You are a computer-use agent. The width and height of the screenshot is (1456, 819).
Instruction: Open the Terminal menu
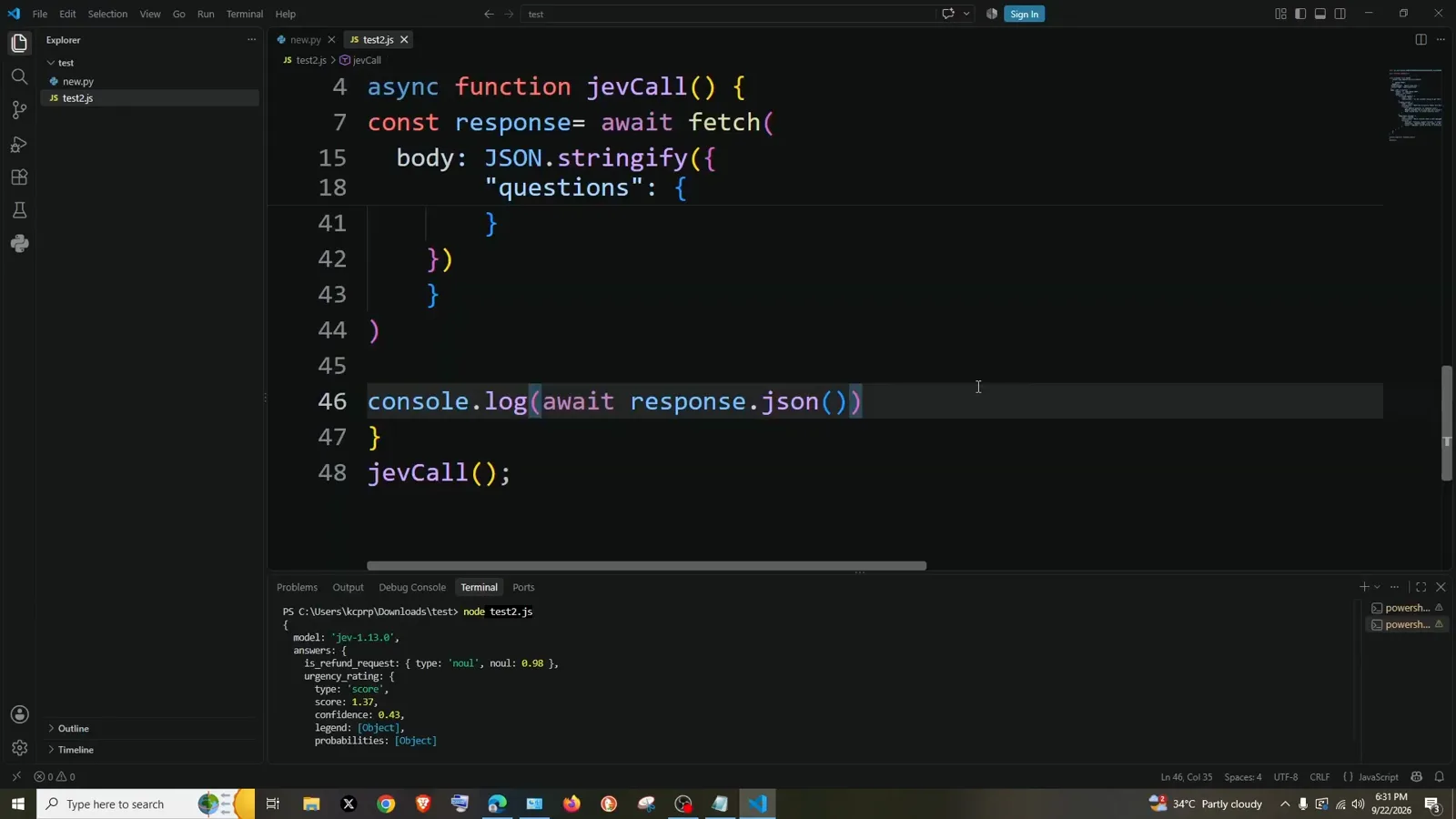click(x=245, y=14)
